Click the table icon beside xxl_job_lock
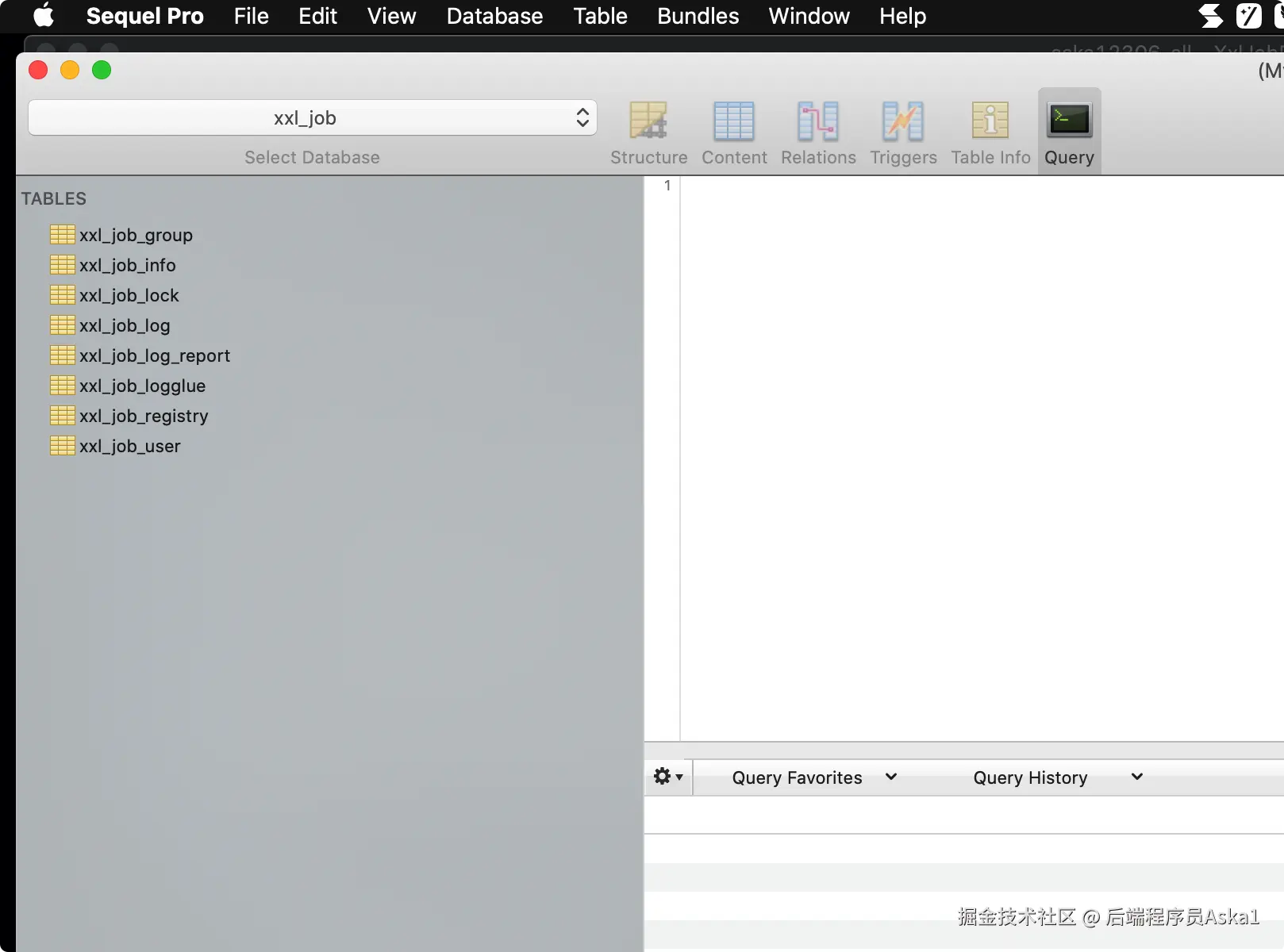The height and width of the screenshot is (952, 1284). 62,294
